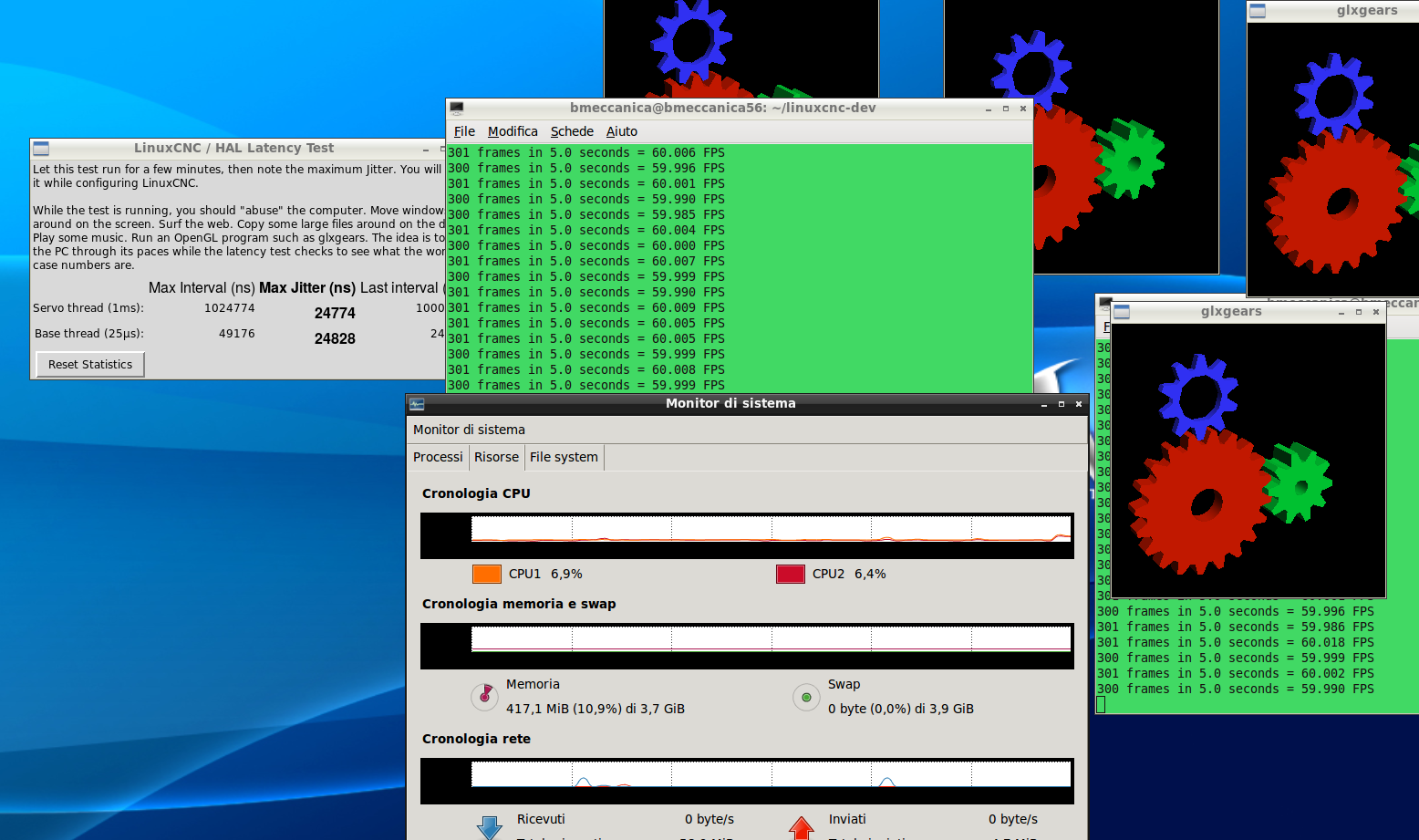Maximize the Monitor di sistema window
The width and height of the screenshot is (1419, 840).
tap(1062, 404)
